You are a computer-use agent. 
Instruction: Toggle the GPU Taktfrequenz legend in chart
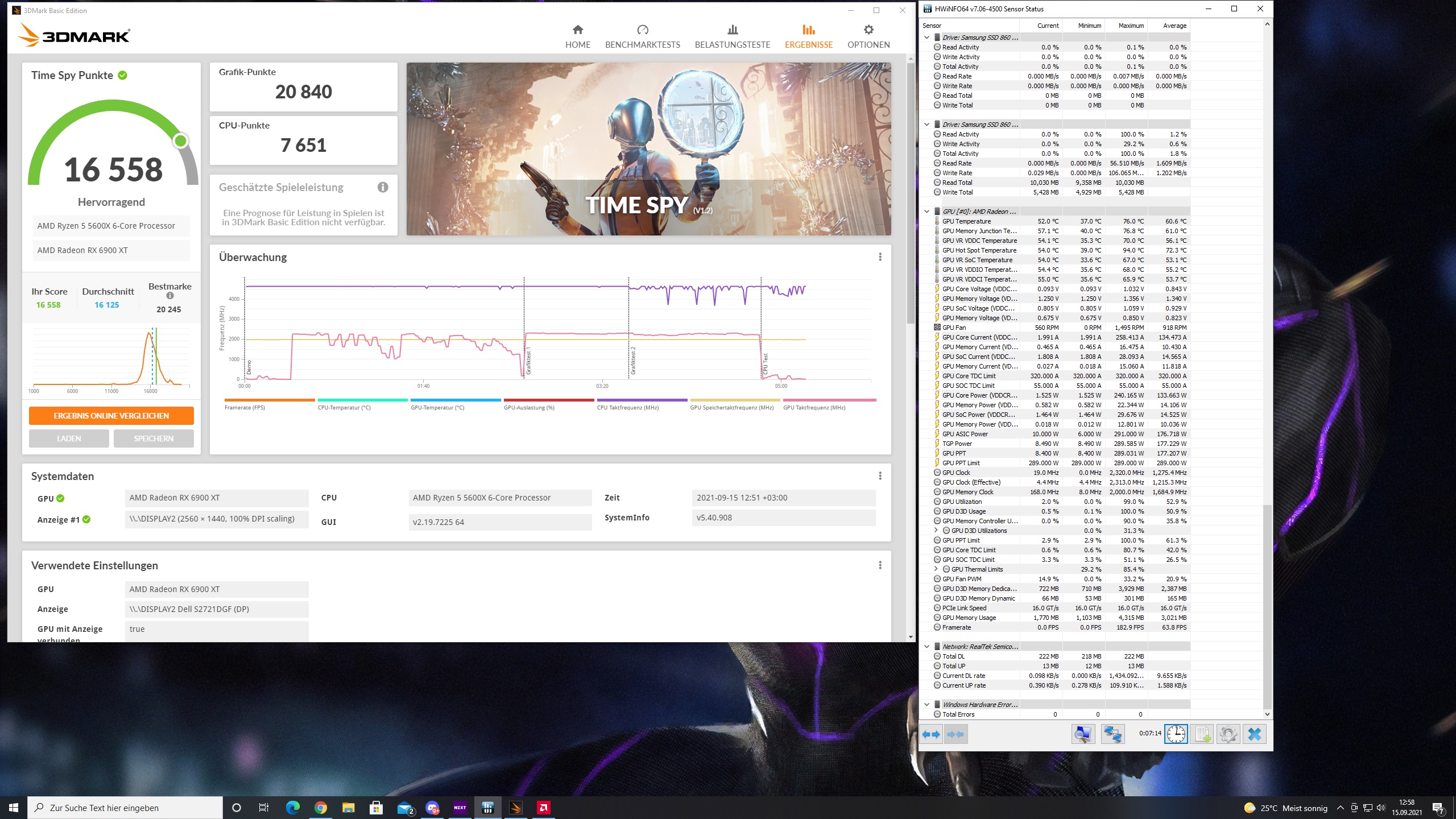tap(829, 404)
